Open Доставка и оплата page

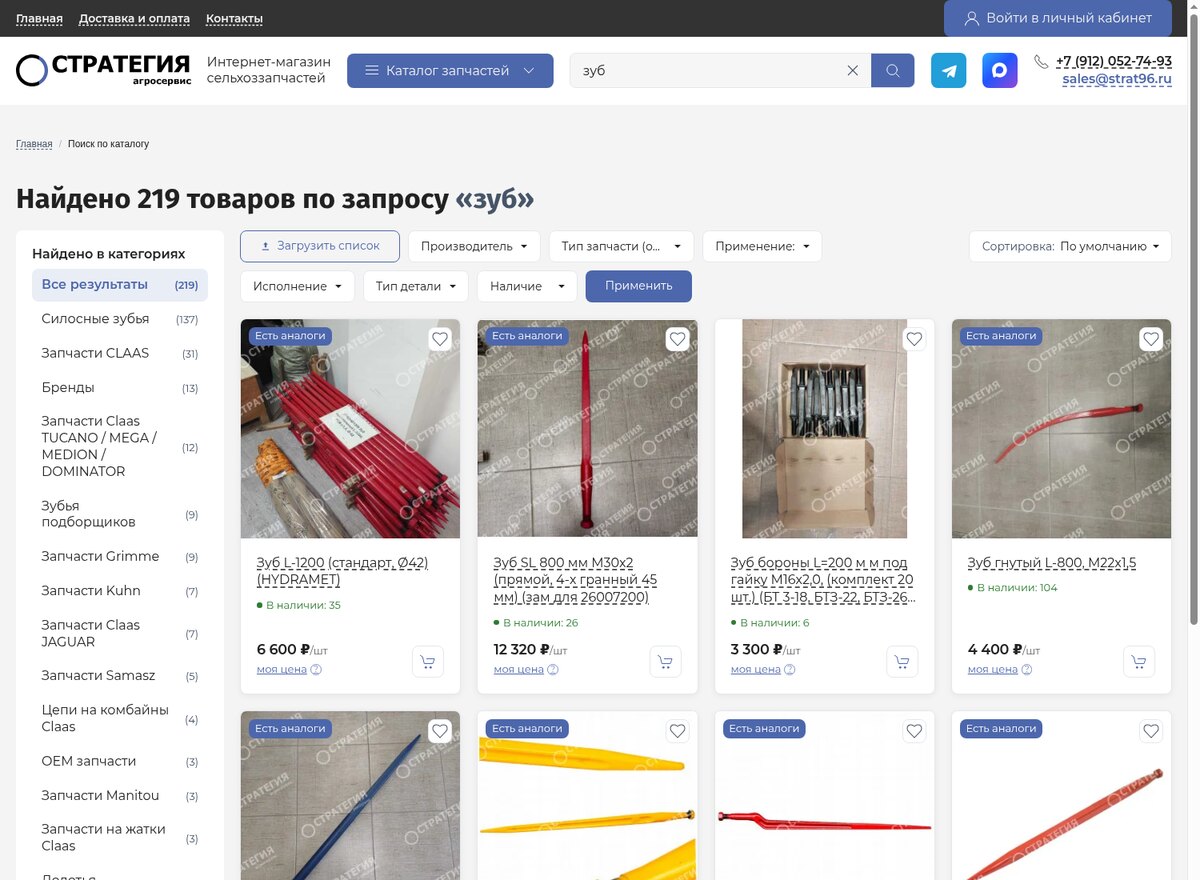[x=134, y=19]
